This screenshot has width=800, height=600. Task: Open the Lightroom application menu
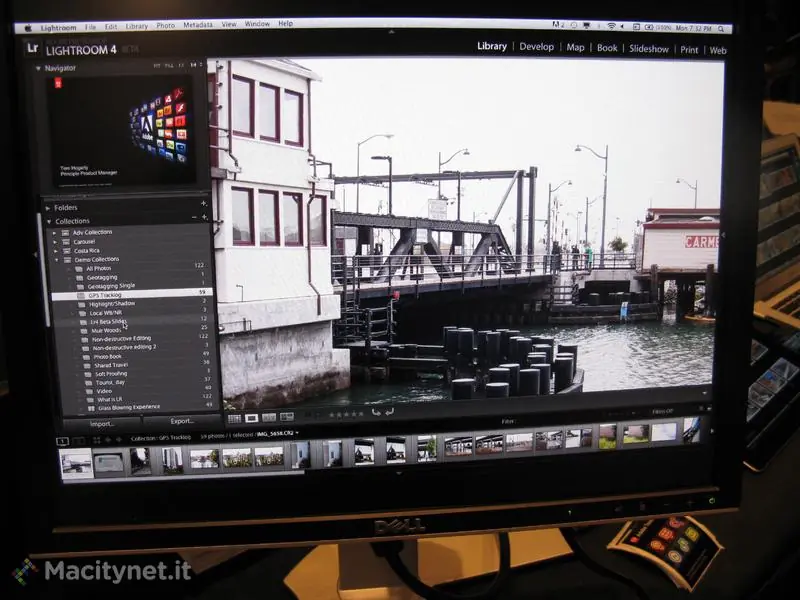click(x=58, y=28)
